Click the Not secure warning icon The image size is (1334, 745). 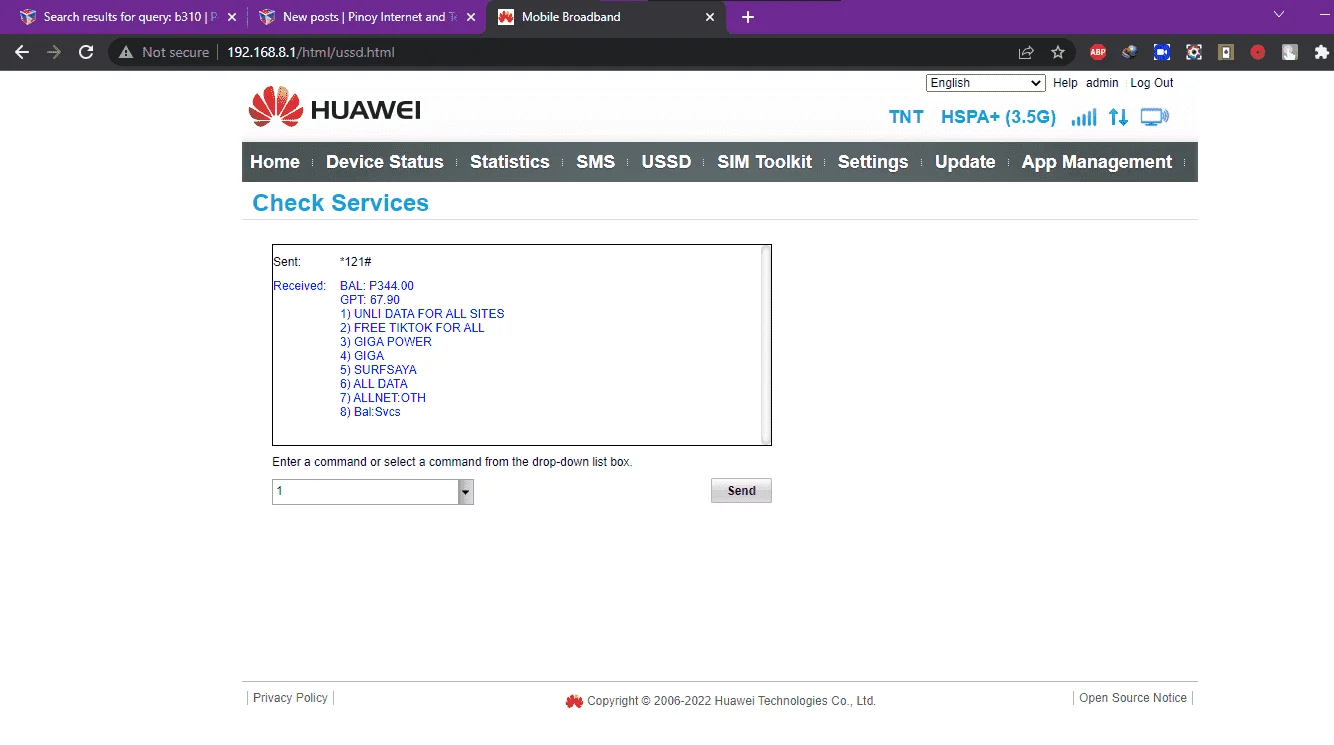coord(126,52)
